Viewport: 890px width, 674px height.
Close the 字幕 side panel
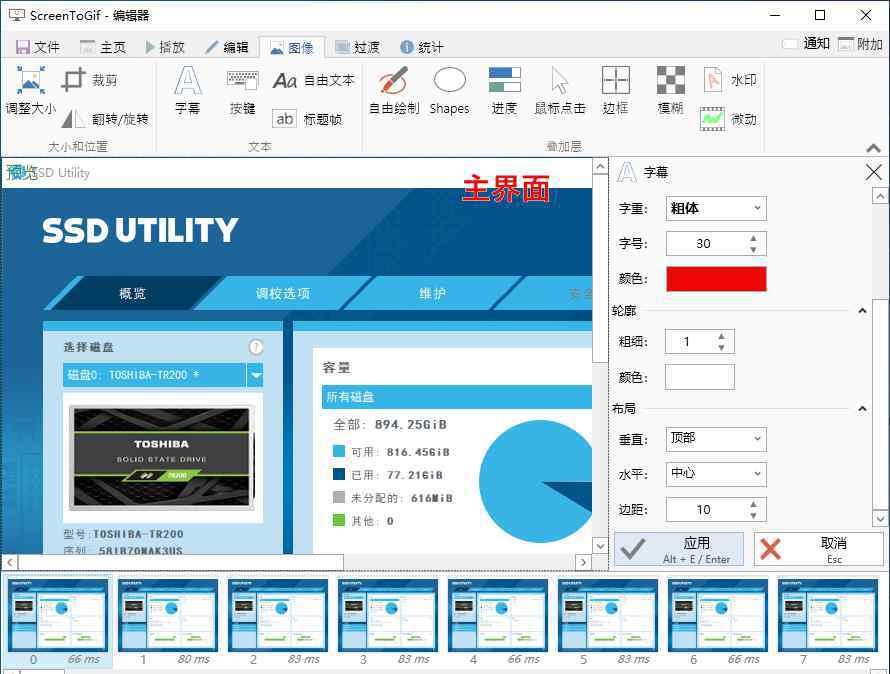pyautogui.click(x=874, y=172)
